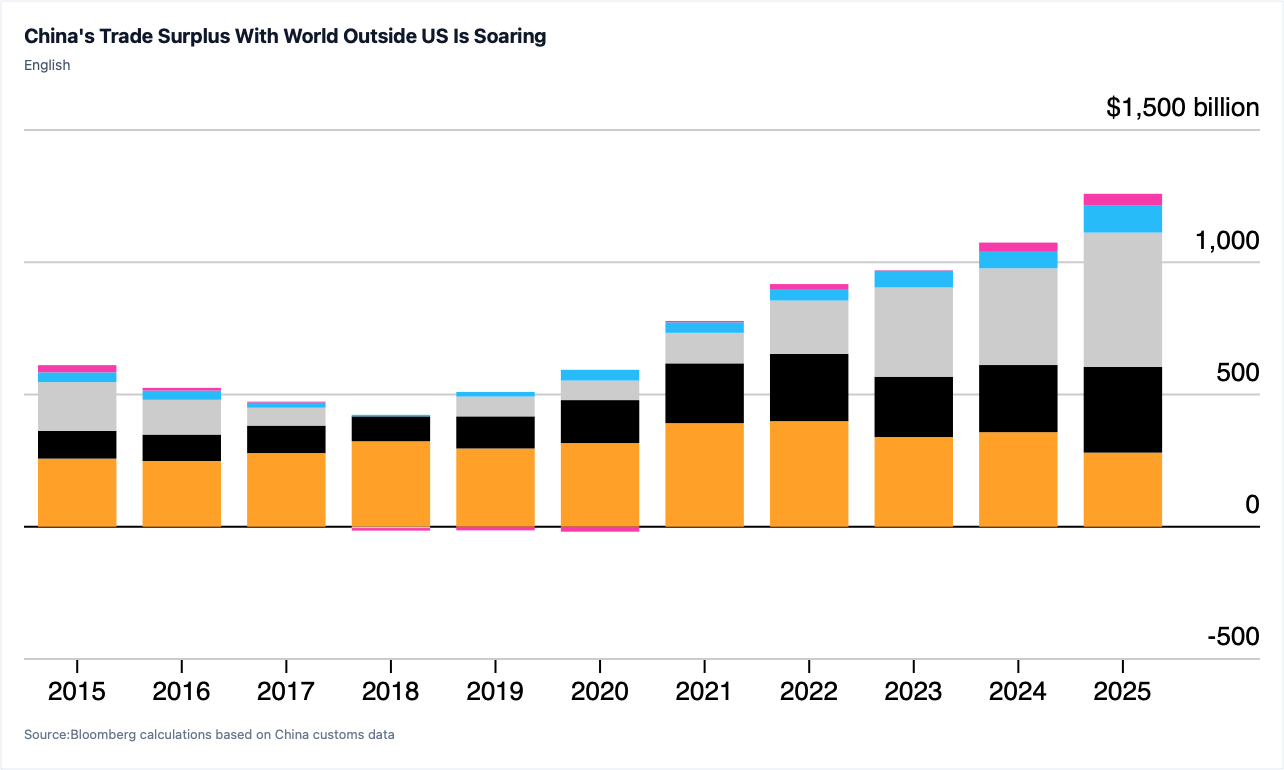Click the orange segment of the 2023 bar
The image size is (1284, 770).
(x=913, y=481)
